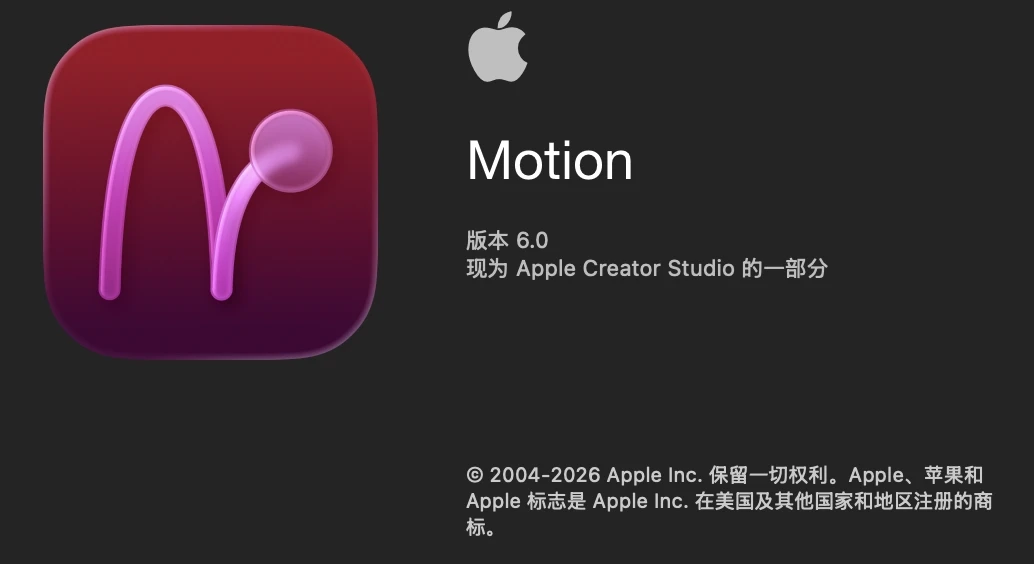
Task: Click the Apple Creator Studio text
Action: 625,268
